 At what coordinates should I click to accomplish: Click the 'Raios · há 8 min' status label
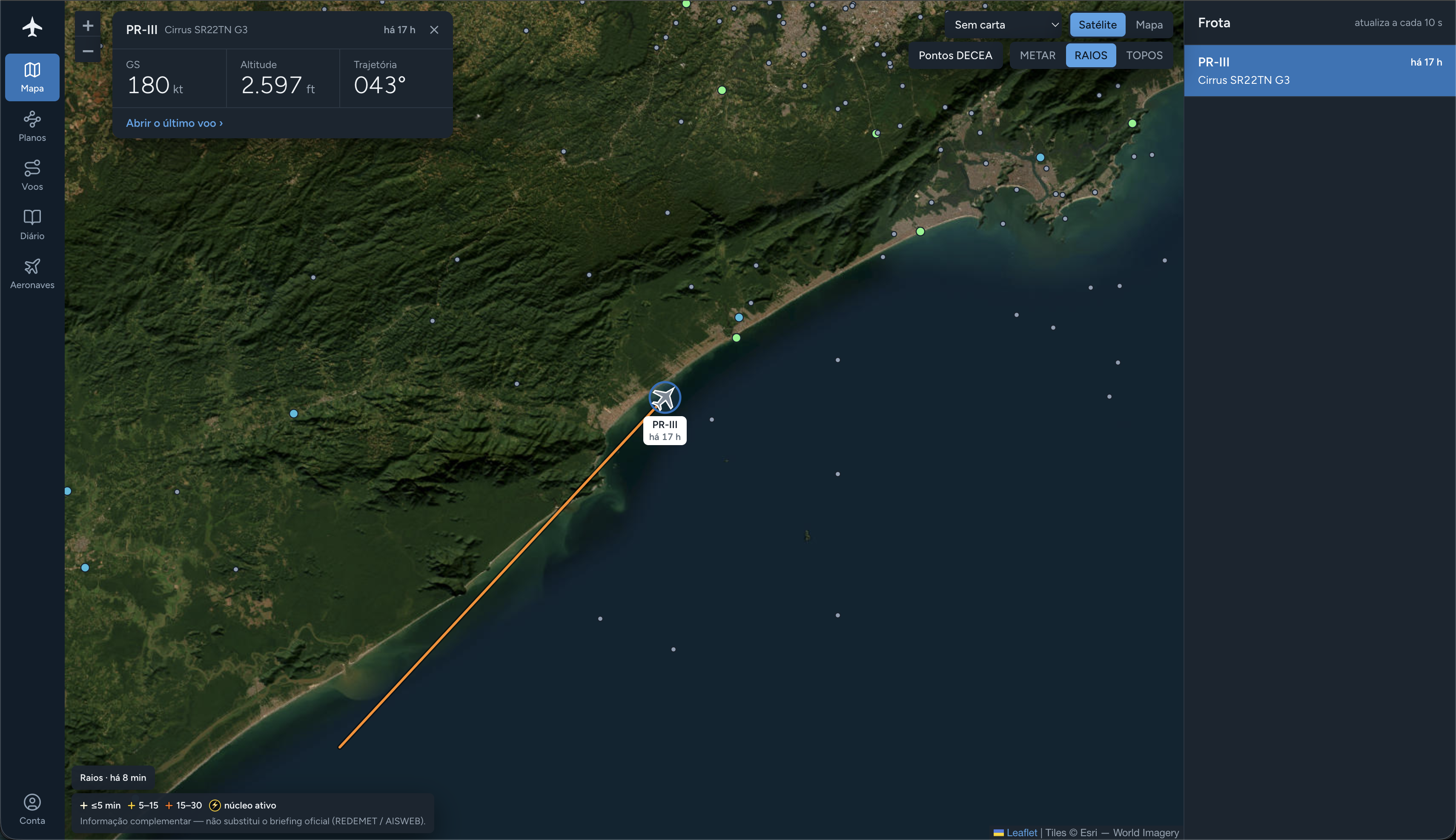click(113, 778)
